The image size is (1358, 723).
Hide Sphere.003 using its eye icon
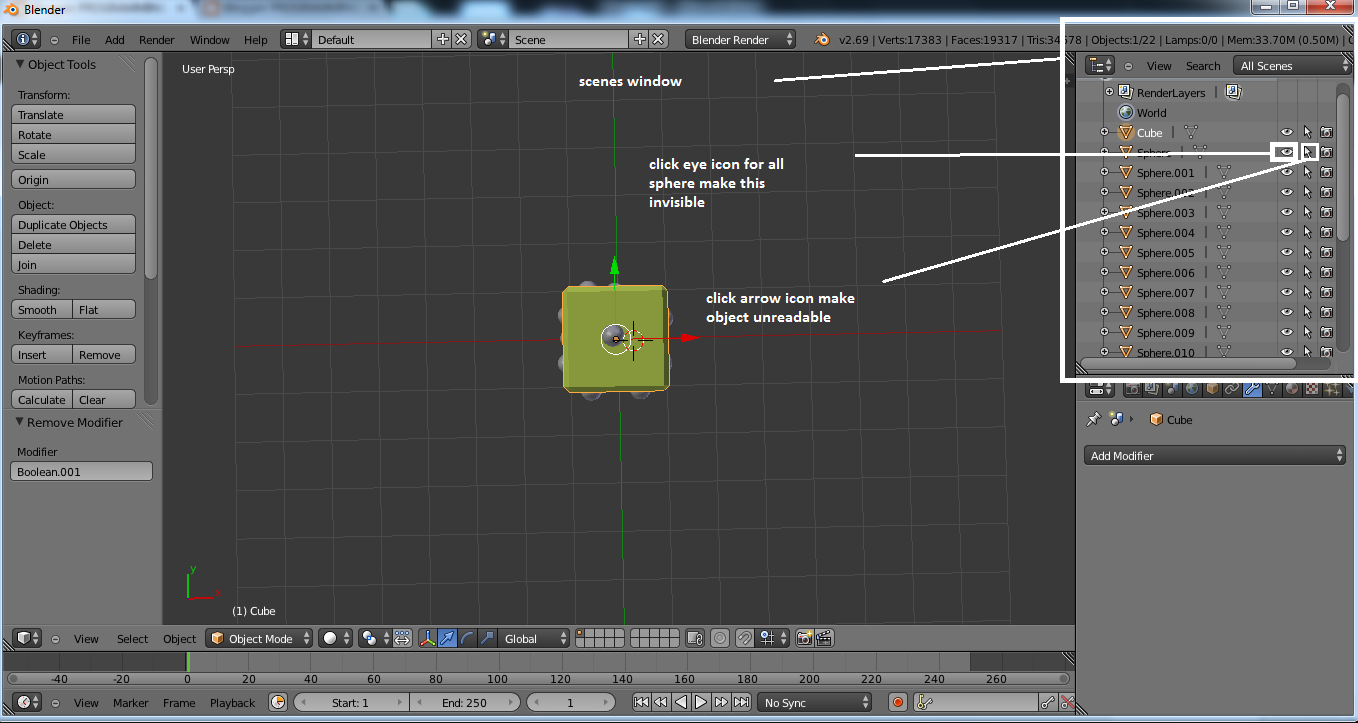point(1287,212)
